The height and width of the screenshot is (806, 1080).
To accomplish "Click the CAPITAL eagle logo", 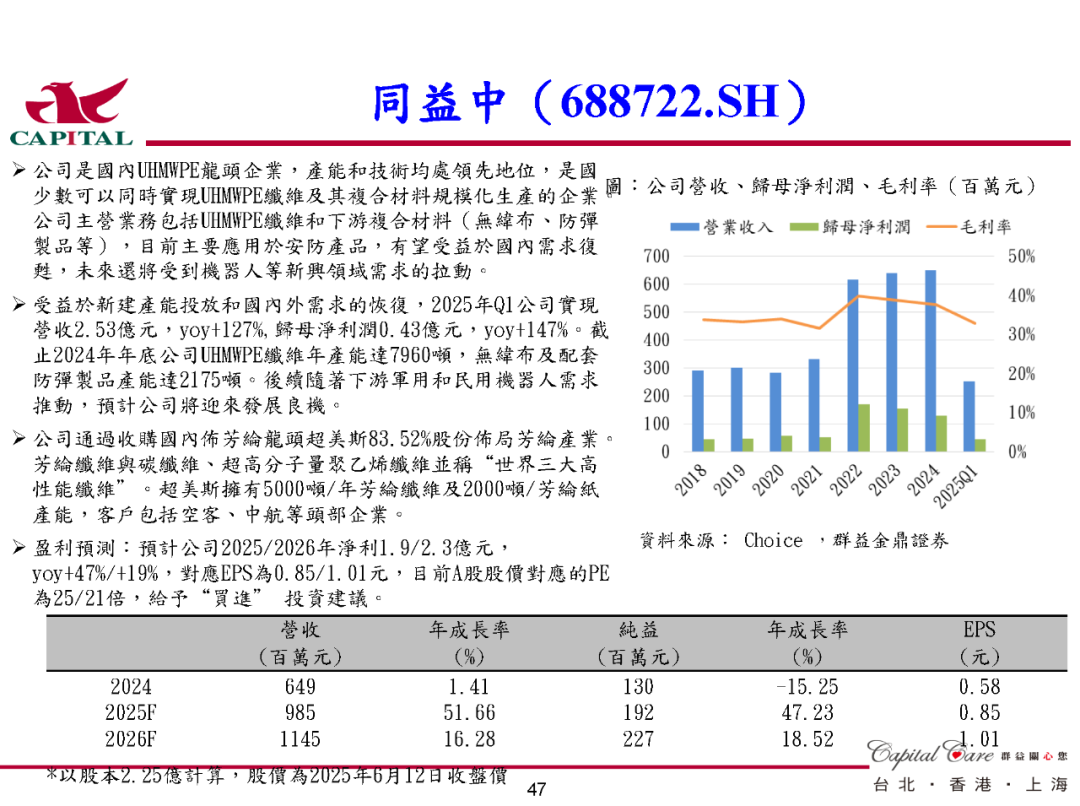I will pyautogui.click(x=72, y=112).
